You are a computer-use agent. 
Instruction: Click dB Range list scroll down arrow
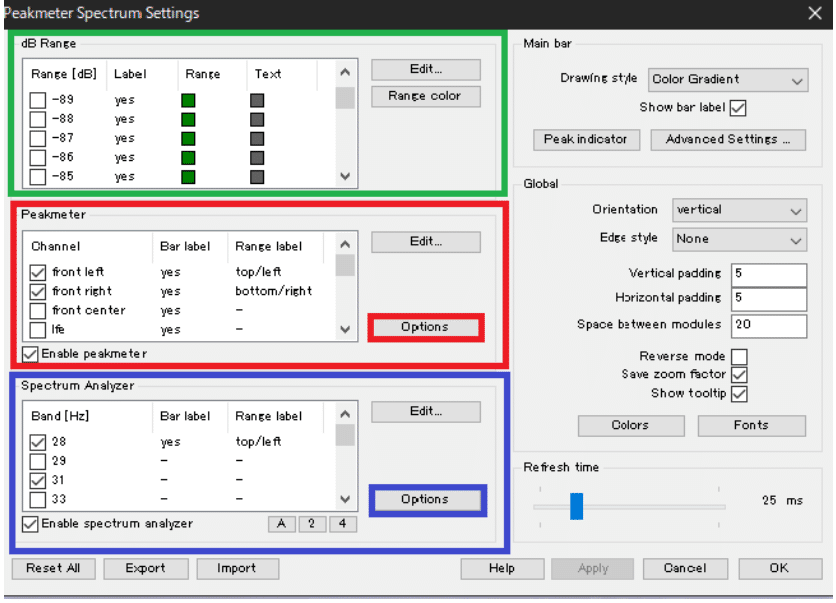click(345, 176)
